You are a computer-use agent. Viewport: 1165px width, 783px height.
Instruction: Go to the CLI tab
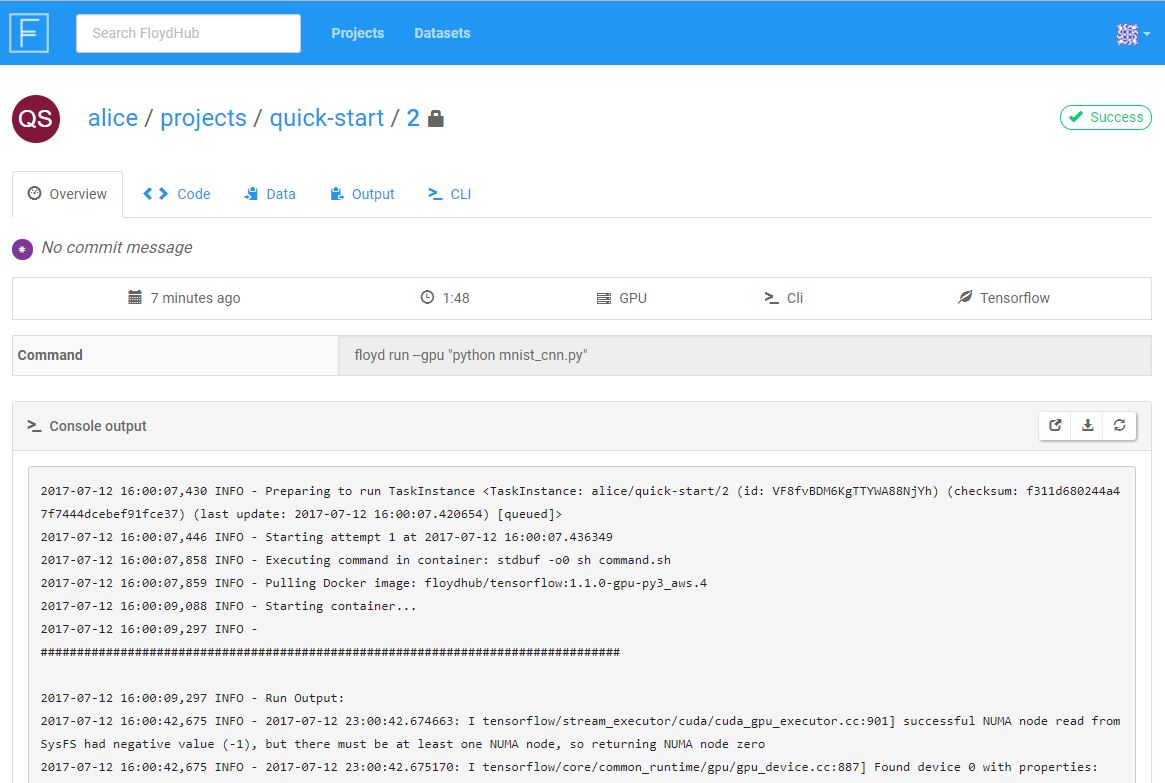pyautogui.click(x=449, y=194)
